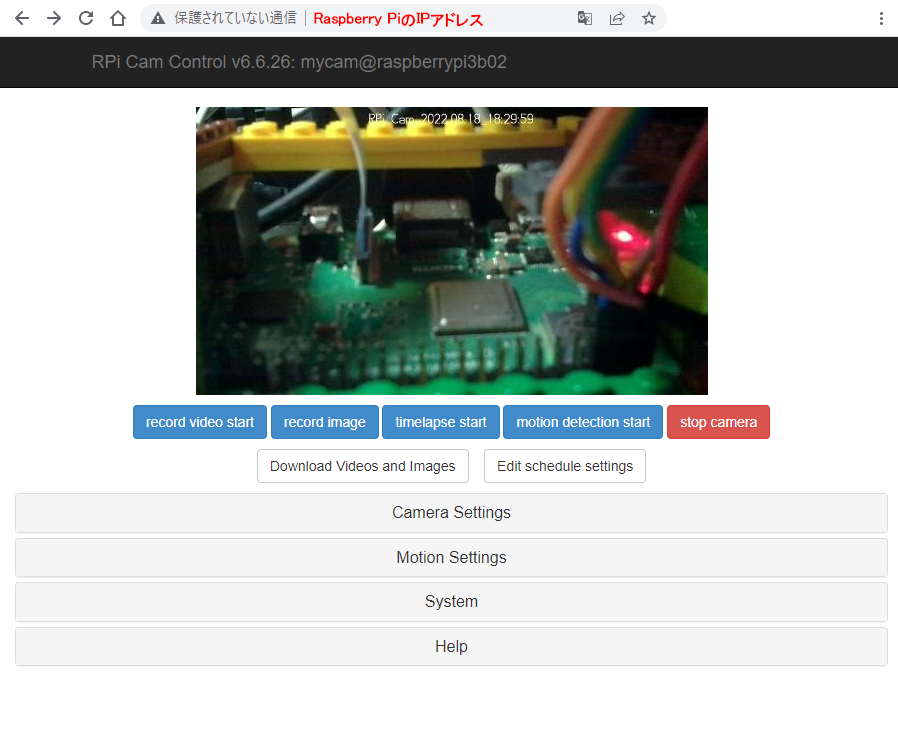Expand the System panel
This screenshot has width=898, height=737.
tap(451, 602)
